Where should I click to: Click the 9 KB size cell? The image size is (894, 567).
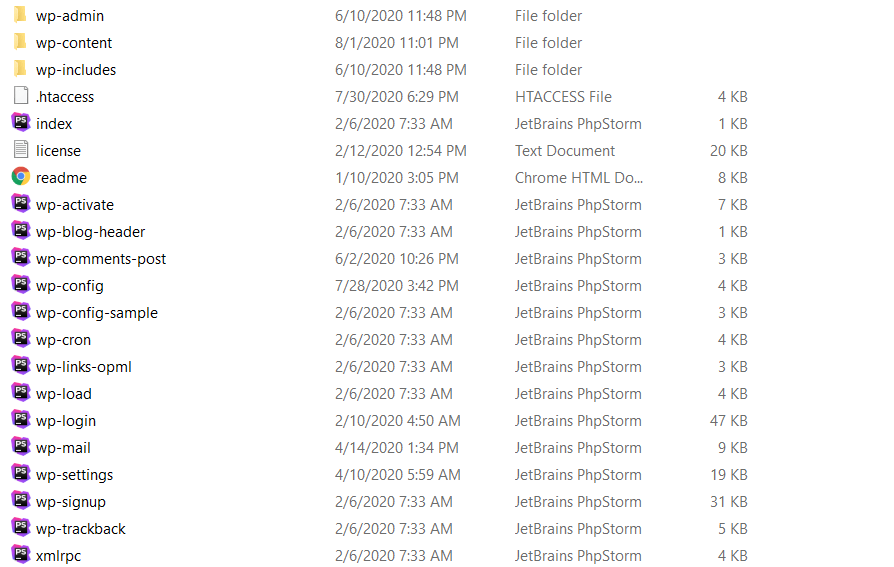733,448
